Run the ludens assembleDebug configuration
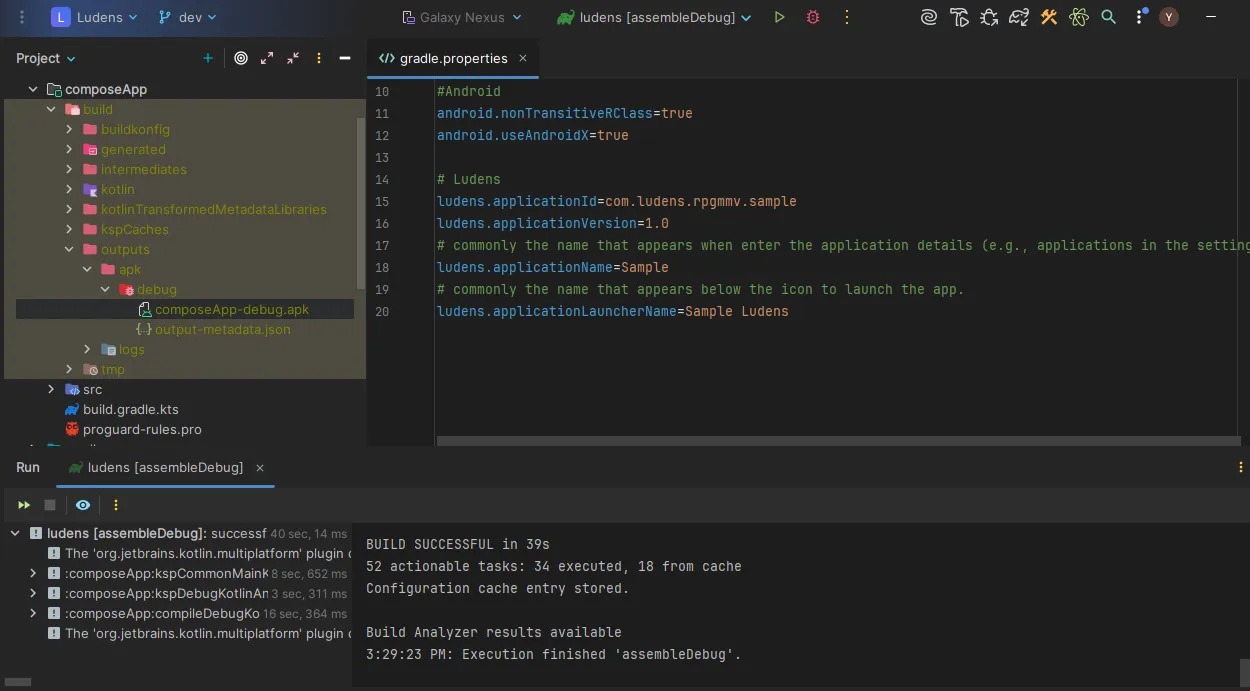 (x=780, y=17)
